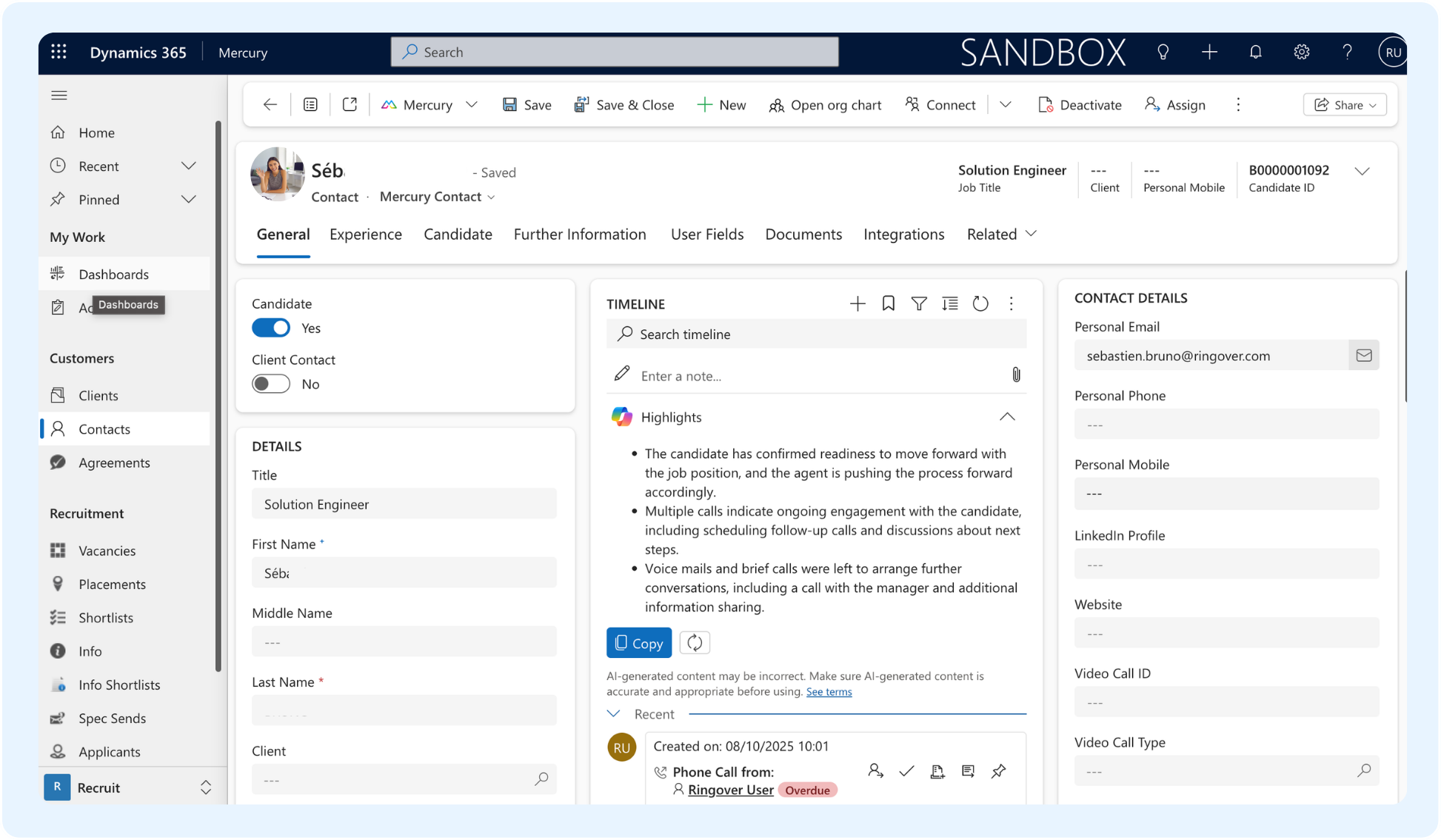Click the Video Call Type lookup icon
Viewport: 1441px width, 840px height.
tap(1364, 770)
